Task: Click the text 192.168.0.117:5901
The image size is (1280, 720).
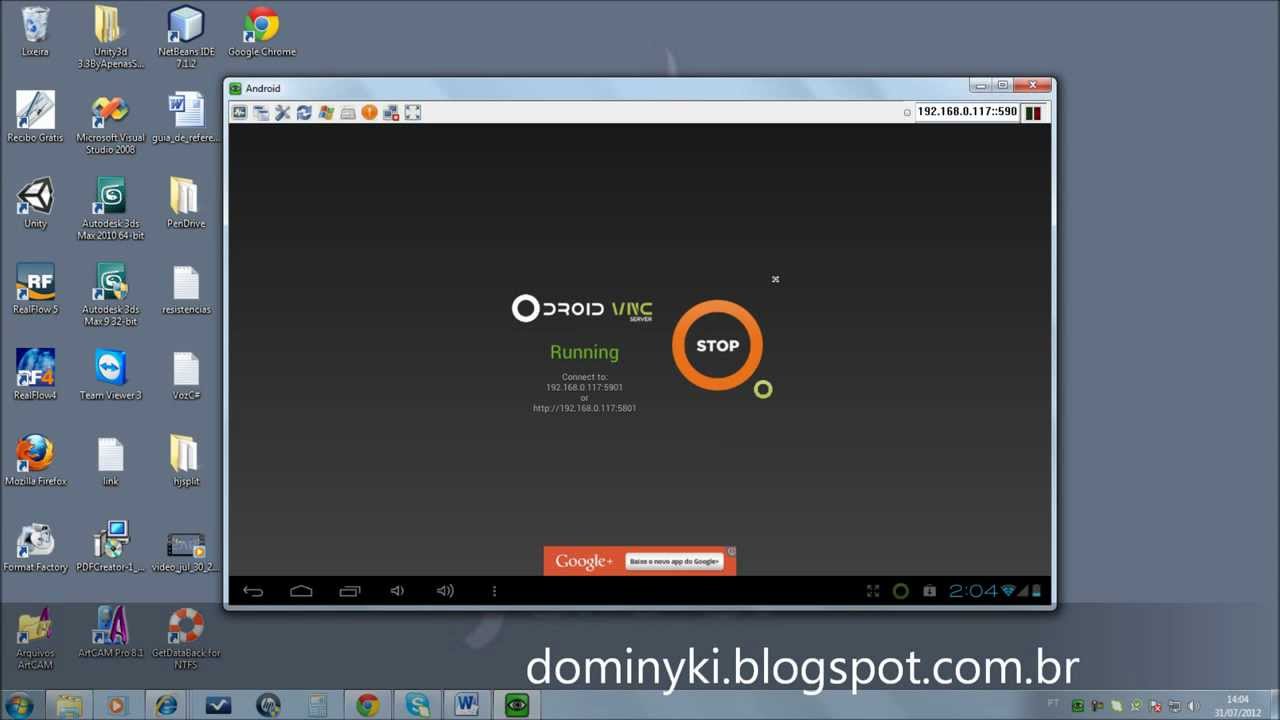Action: [585, 387]
